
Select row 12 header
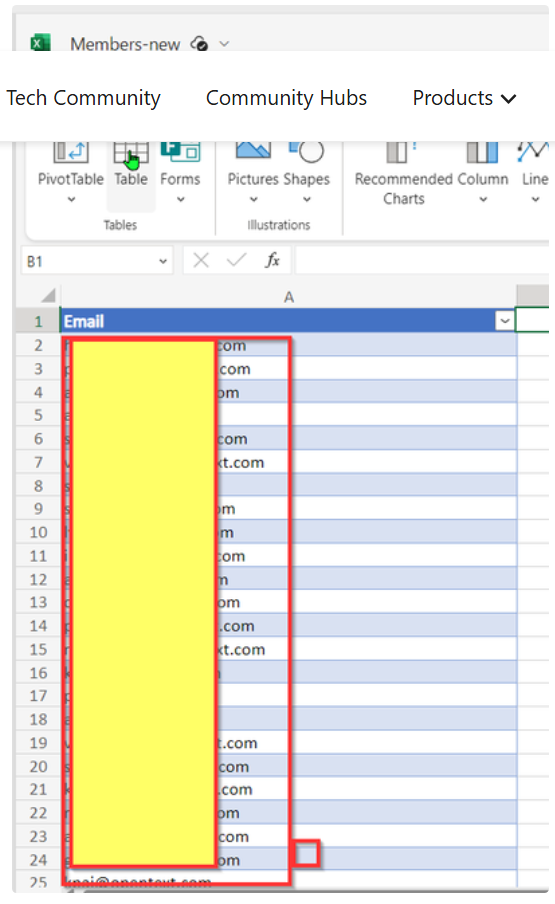pyautogui.click(x=38, y=579)
